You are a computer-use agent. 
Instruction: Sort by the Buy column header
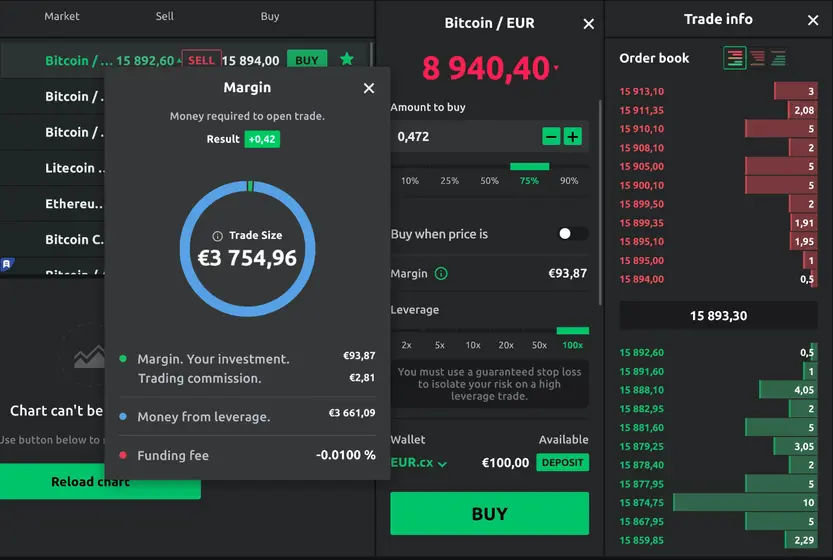pyautogui.click(x=270, y=16)
